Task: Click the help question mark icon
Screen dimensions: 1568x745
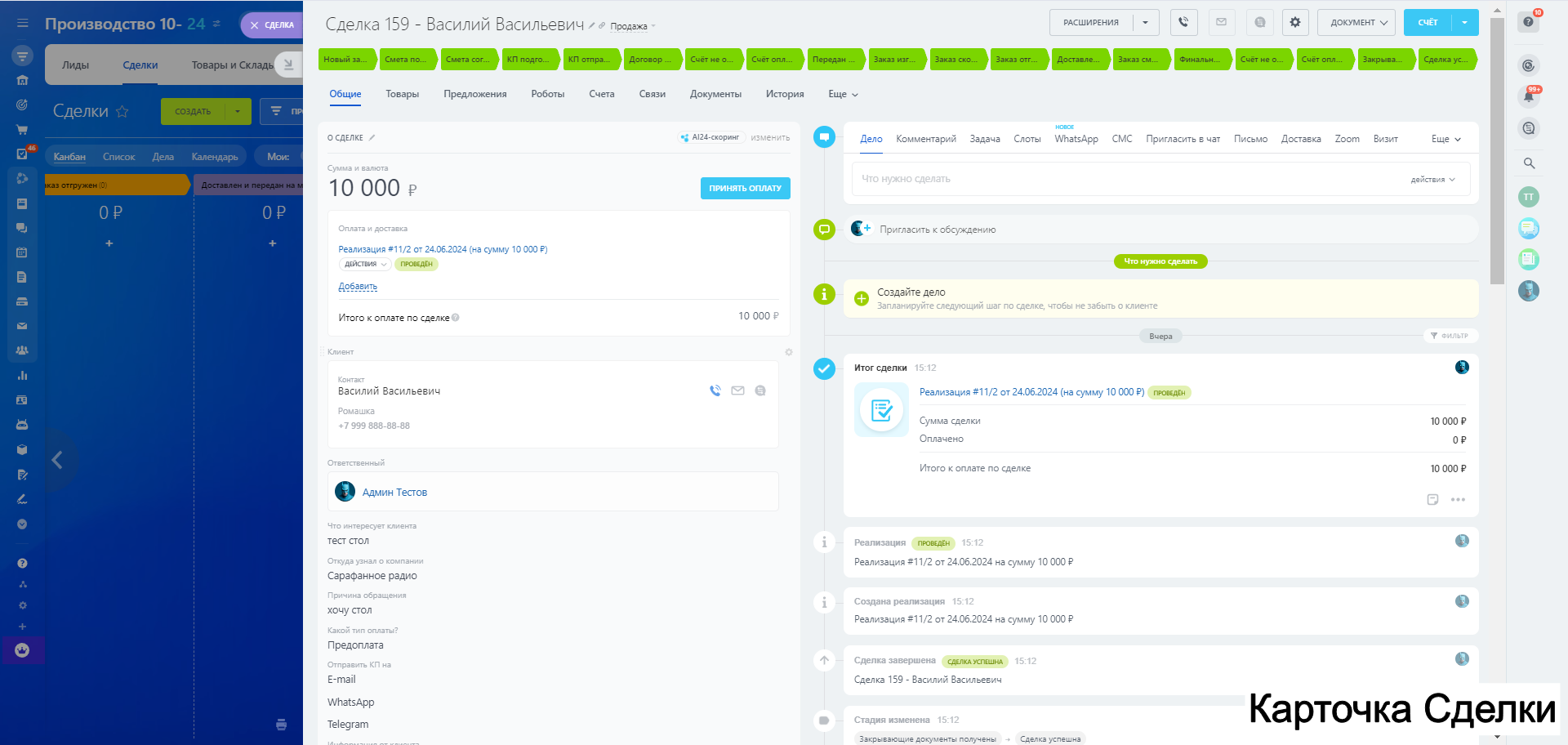Action: [1528, 22]
